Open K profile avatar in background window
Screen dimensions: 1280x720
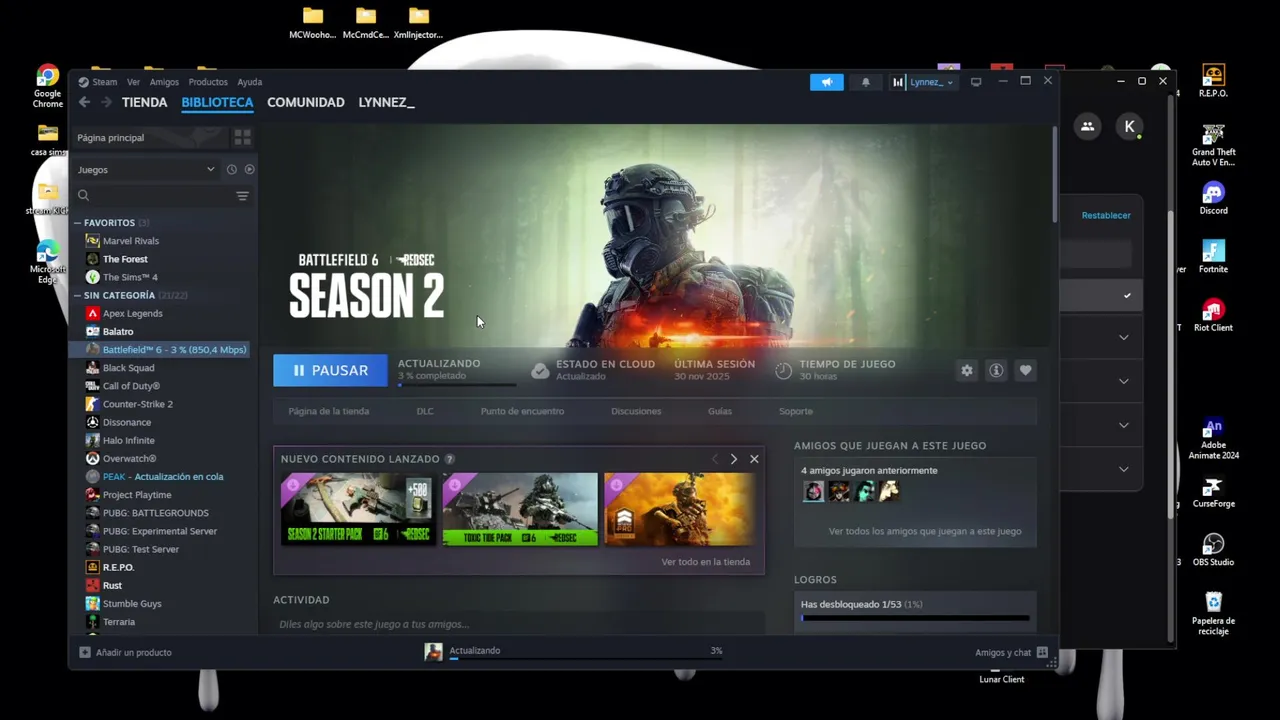[1129, 126]
